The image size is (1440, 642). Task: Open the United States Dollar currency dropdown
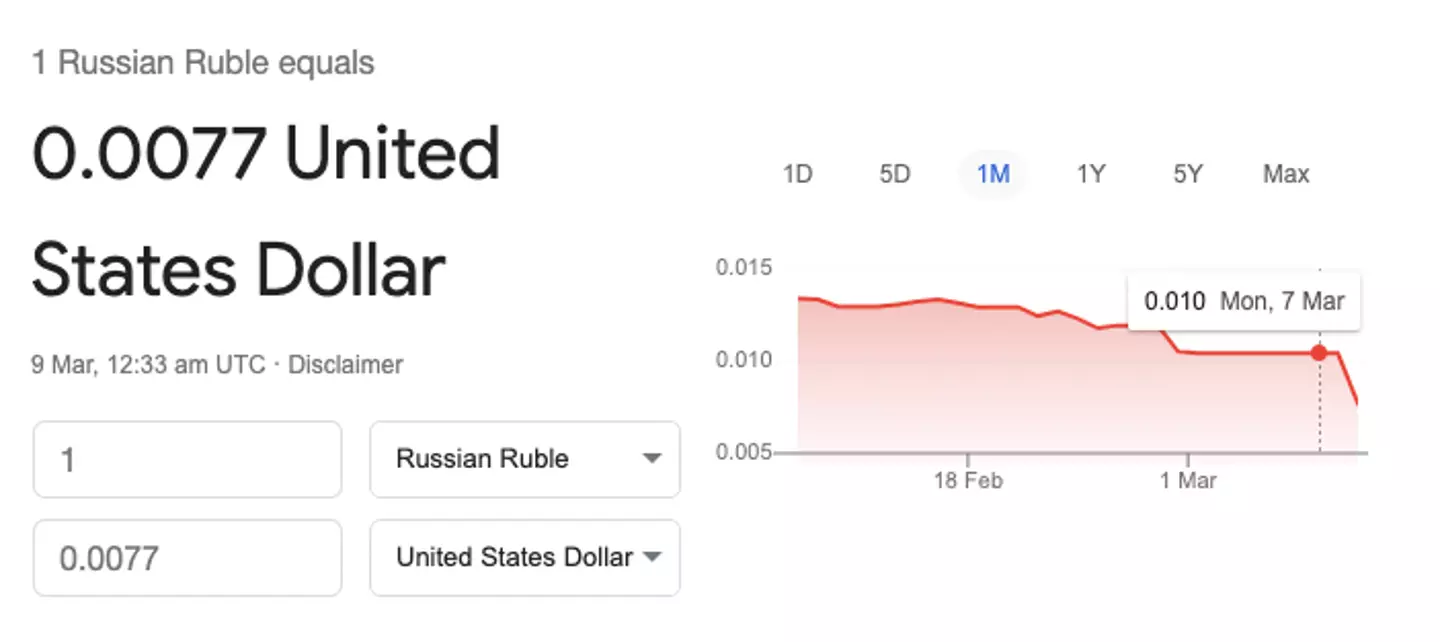click(525, 557)
